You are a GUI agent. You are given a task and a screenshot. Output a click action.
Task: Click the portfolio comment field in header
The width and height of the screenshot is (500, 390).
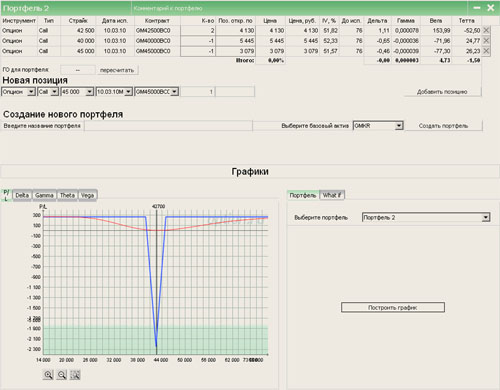click(x=300, y=8)
